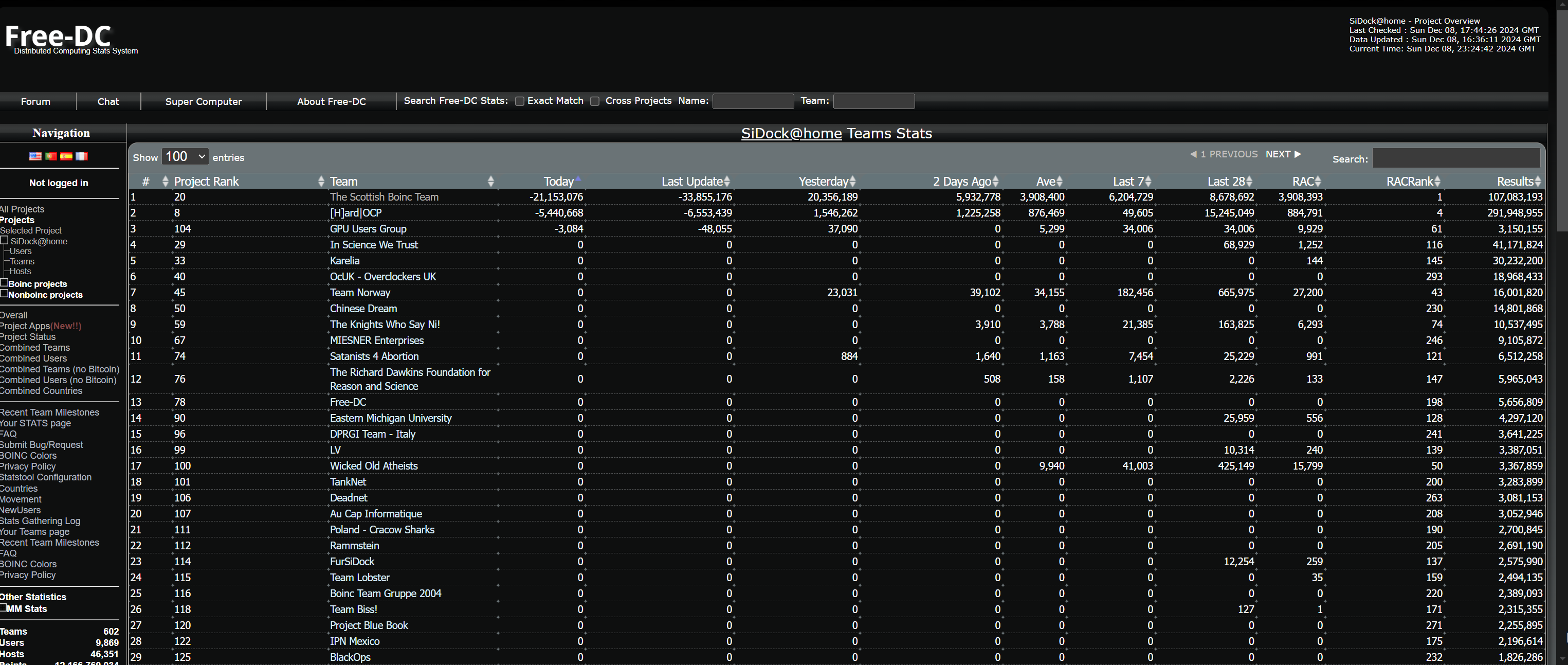The image size is (1568, 665).
Task: Expand the Nonboinc projects tree node
Action: coord(4,294)
